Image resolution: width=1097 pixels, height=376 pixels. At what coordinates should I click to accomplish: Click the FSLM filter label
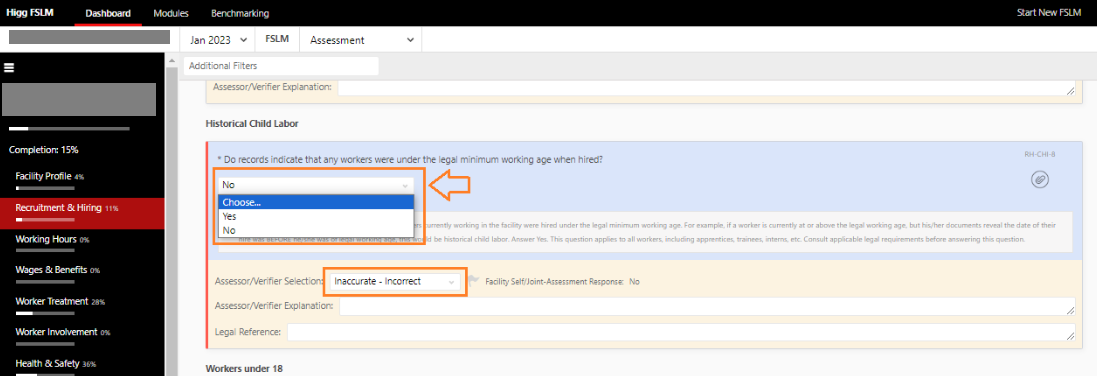point(278,40)
